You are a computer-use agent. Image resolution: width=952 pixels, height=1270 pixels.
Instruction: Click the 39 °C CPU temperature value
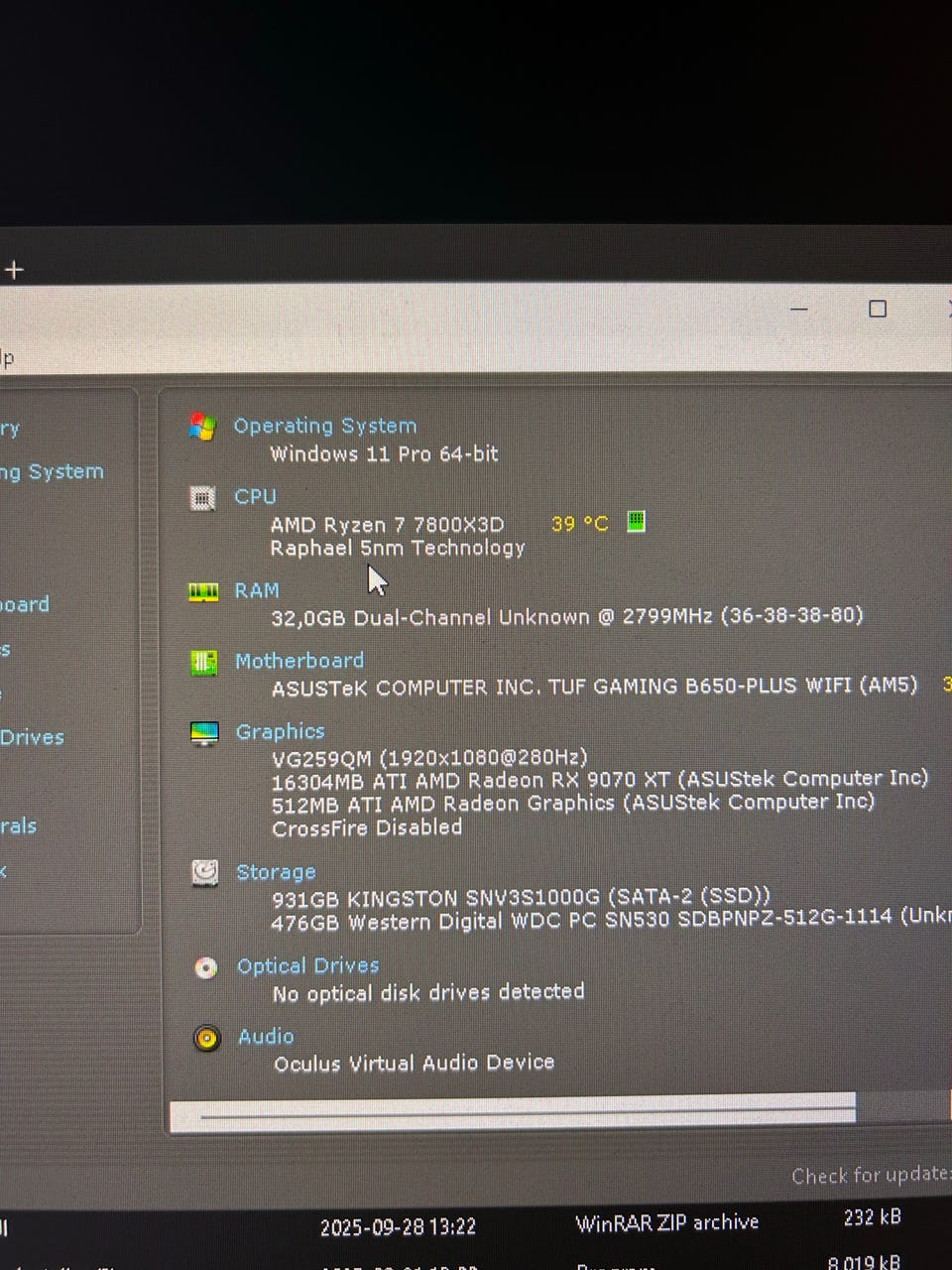pyautogui.click(x=580, y=523)
